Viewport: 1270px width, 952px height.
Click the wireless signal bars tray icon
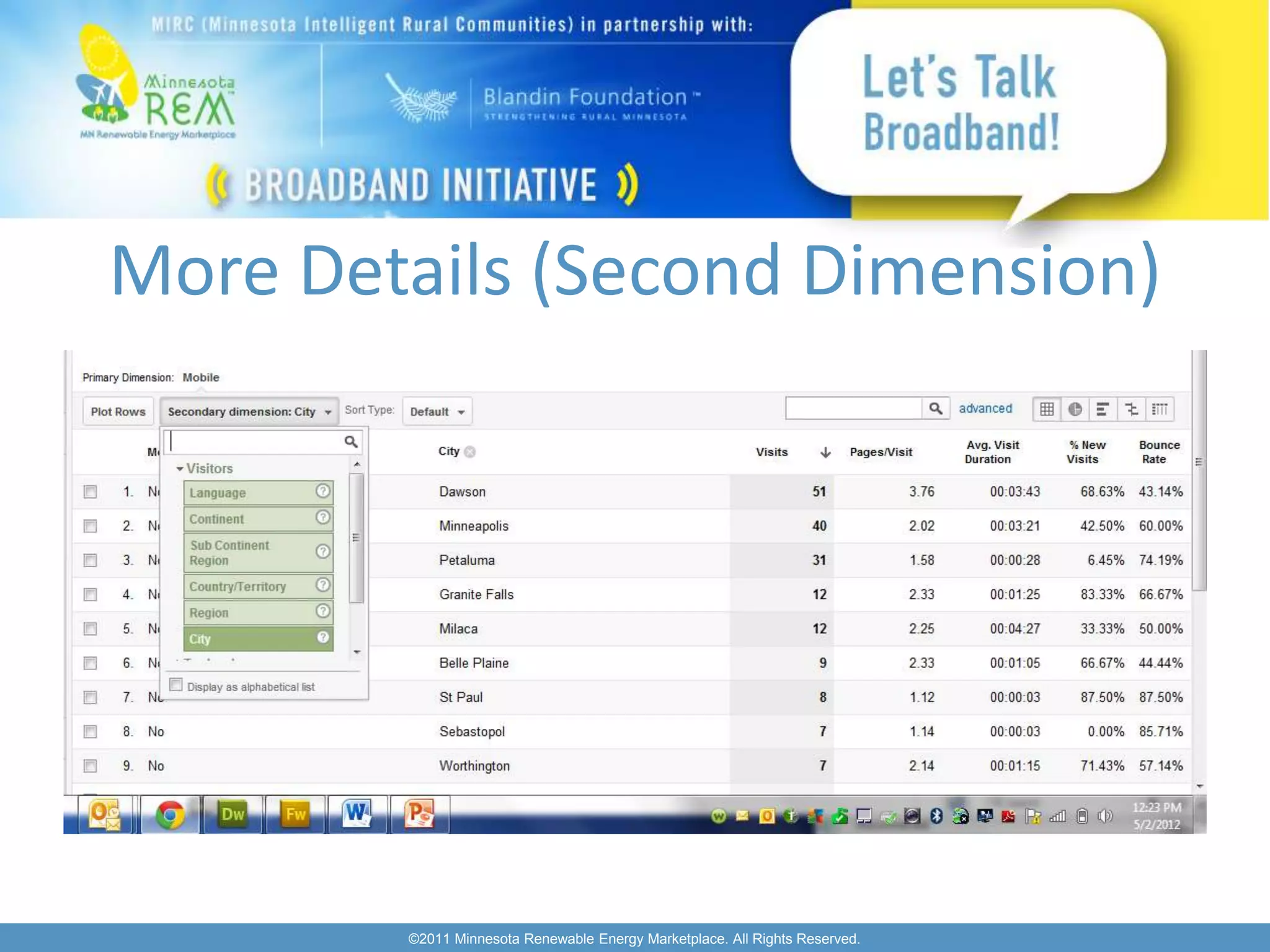[x=1057, y=816]
